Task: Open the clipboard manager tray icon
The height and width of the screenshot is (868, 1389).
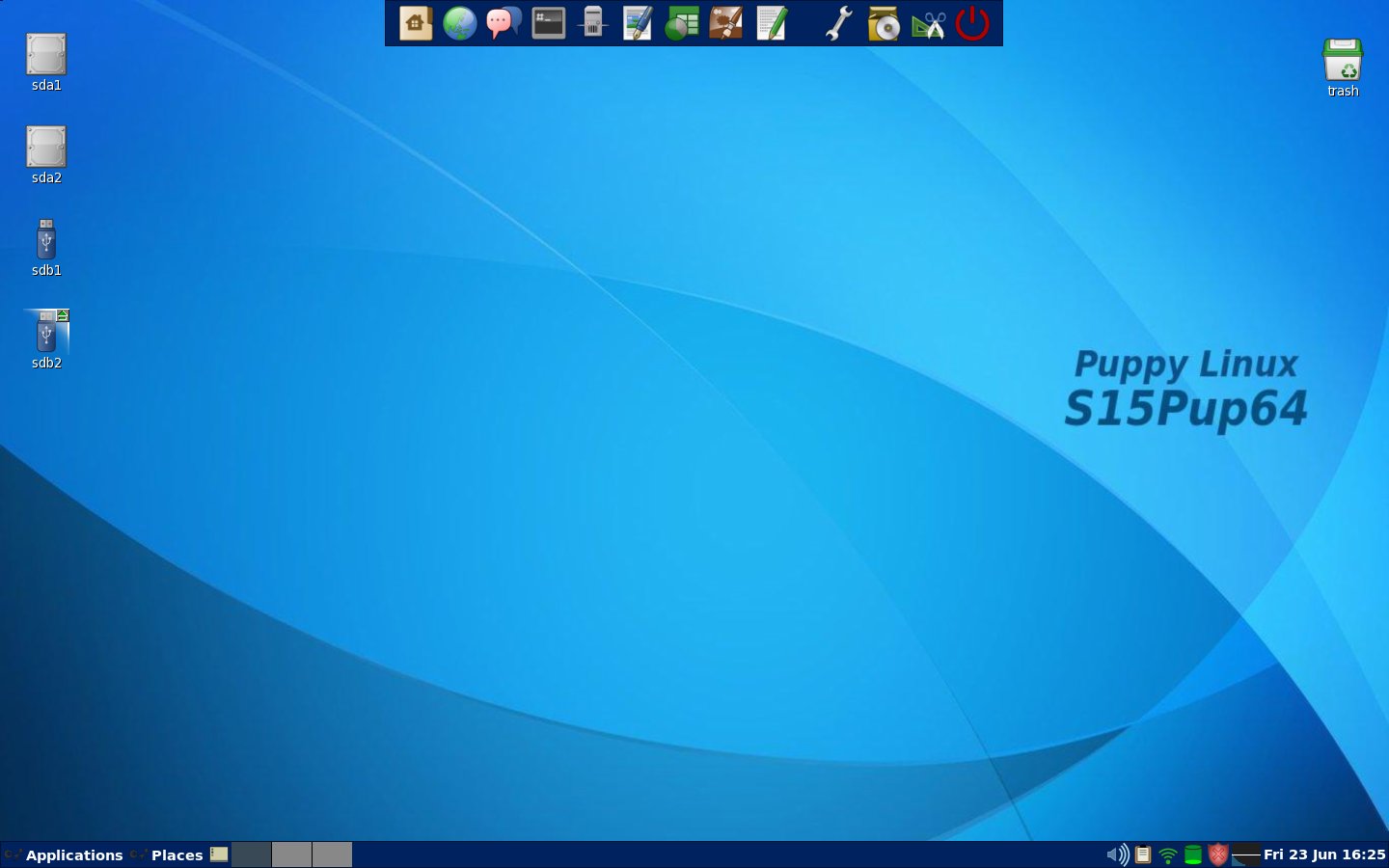Action: pos(1143,854)
